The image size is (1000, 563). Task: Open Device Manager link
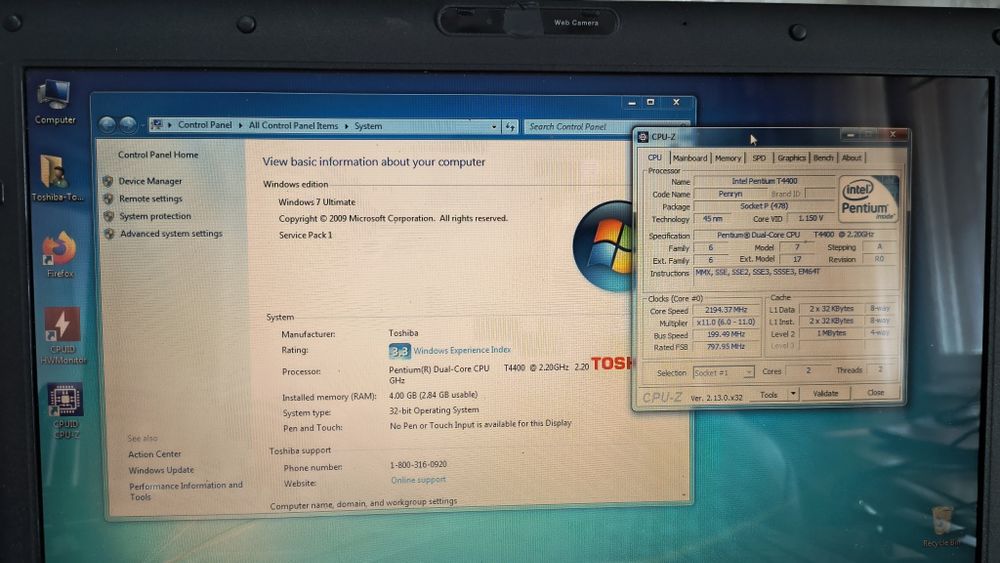point(151,181)
